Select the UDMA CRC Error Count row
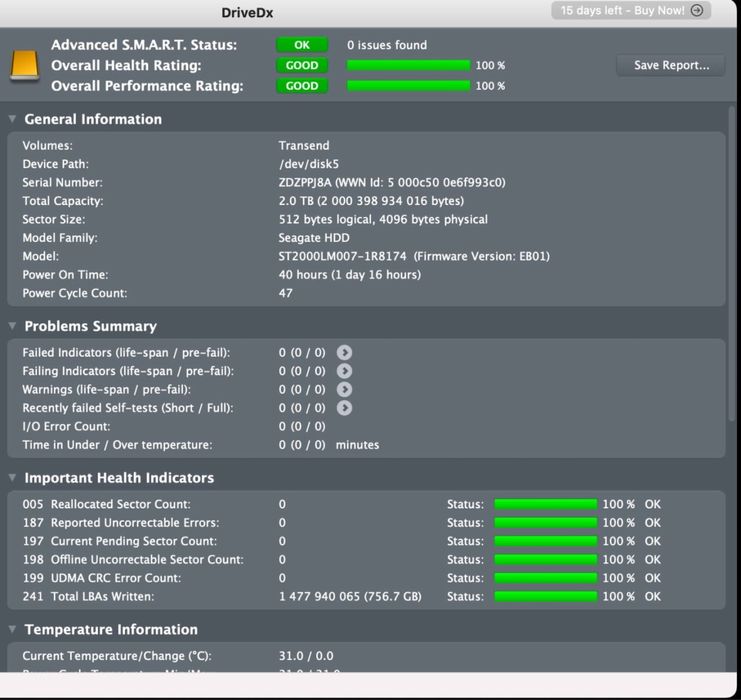Image resolution: width=741 pixels, height=700 pixels. pos(366,578)
